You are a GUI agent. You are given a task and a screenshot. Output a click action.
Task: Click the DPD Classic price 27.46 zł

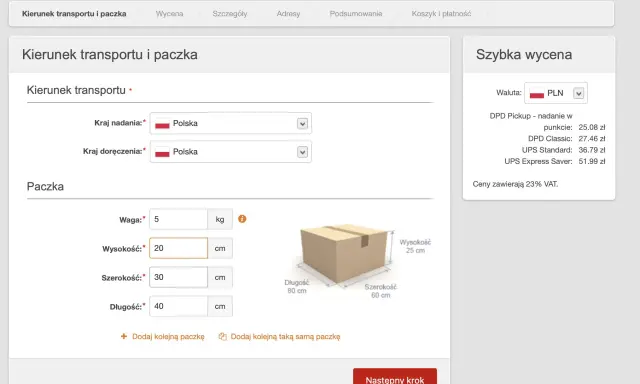click(591, 139)
